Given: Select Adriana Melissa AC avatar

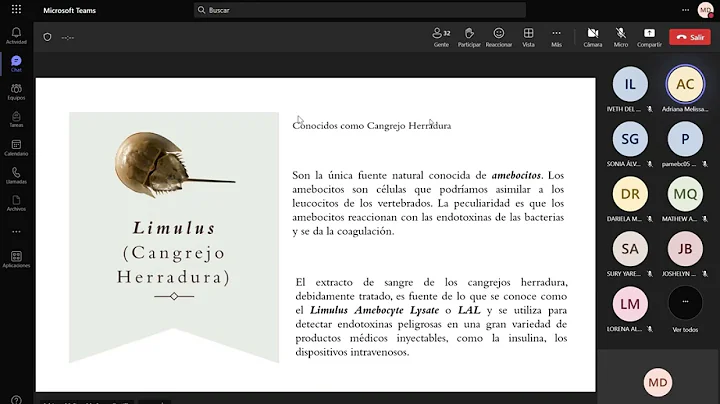Looking at the screenshot, I should tap(685, 84).
